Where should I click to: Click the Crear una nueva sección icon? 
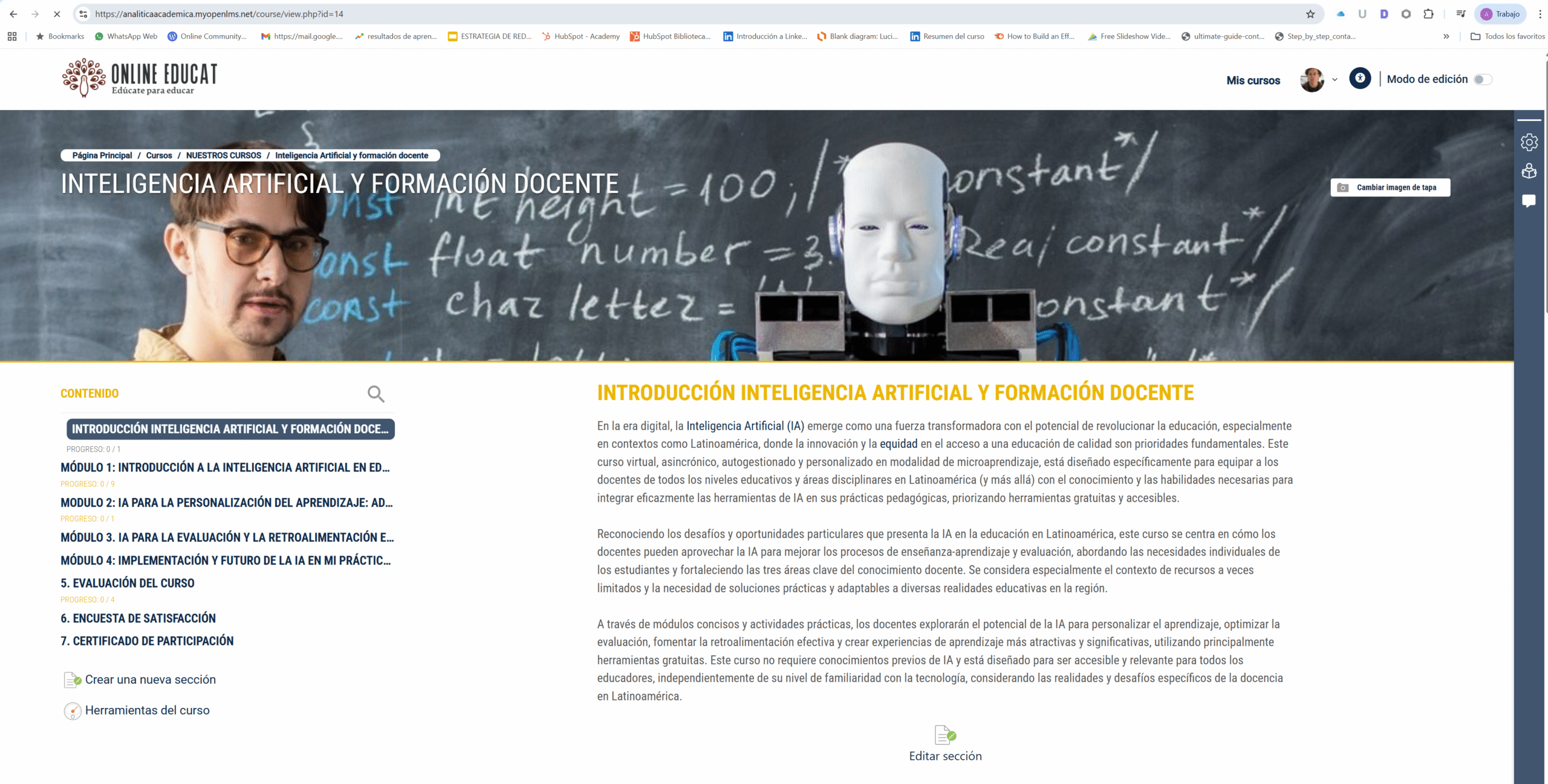coord(72,679)
